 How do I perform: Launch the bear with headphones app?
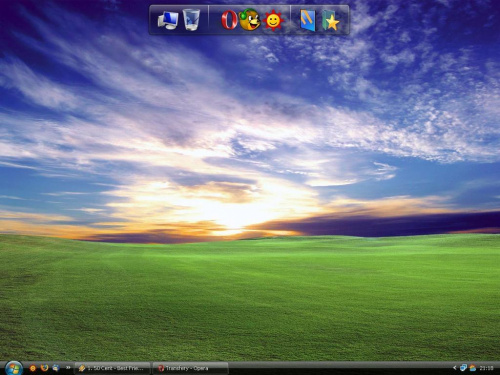[250, 20]
